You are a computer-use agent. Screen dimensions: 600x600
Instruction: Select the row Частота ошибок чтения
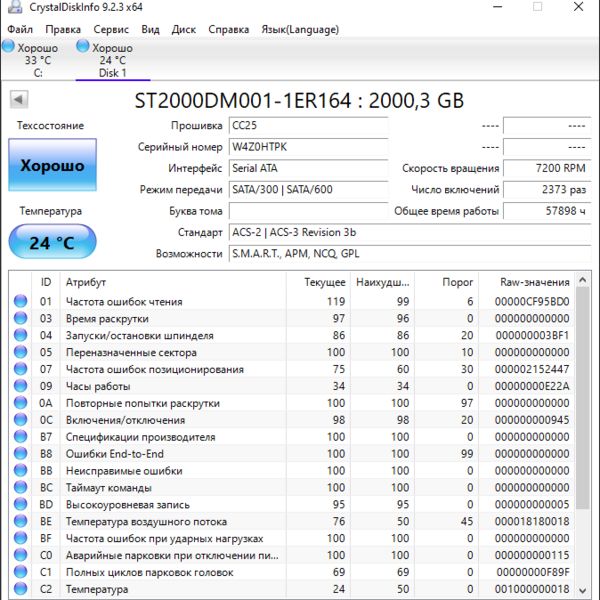pos(292,301)
